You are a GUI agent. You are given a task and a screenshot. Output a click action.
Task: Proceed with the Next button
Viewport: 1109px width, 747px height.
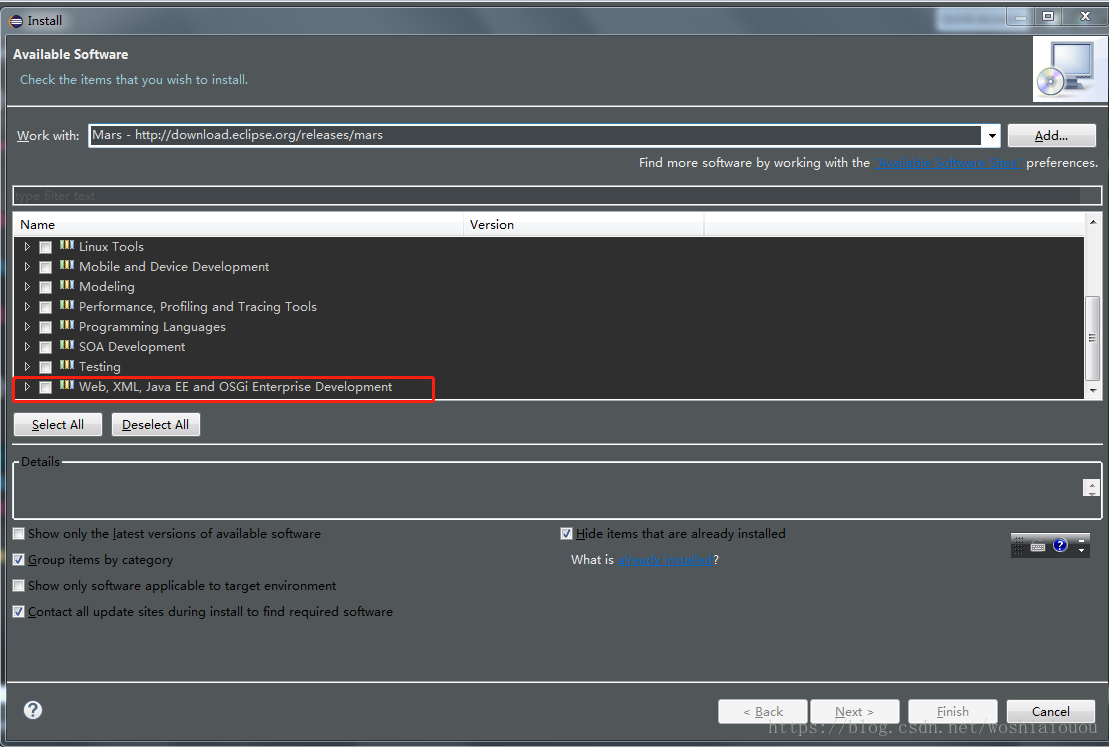pyautogui.click(x=854, y=711)
